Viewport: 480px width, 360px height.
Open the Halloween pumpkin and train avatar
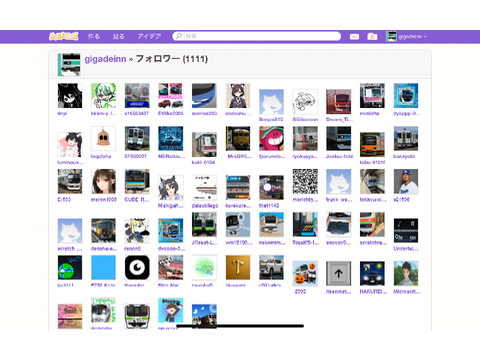point(305,274)
